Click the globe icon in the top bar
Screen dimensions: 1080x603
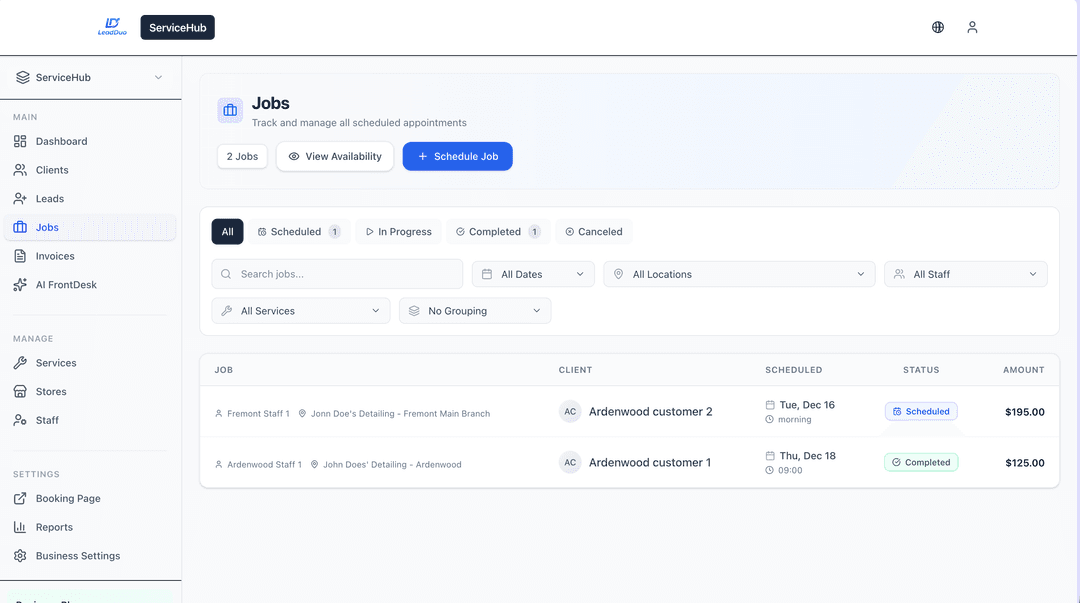937,27
